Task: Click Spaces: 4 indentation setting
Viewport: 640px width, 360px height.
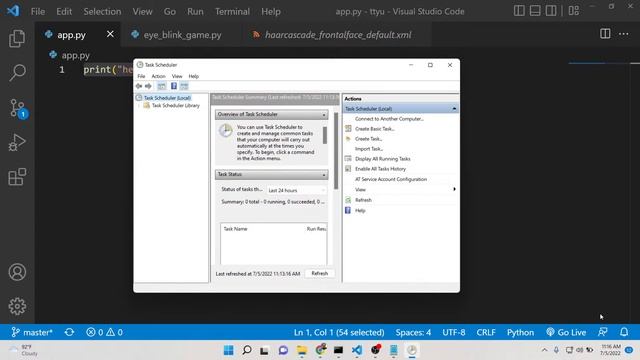Action: (x=413, y=332)
